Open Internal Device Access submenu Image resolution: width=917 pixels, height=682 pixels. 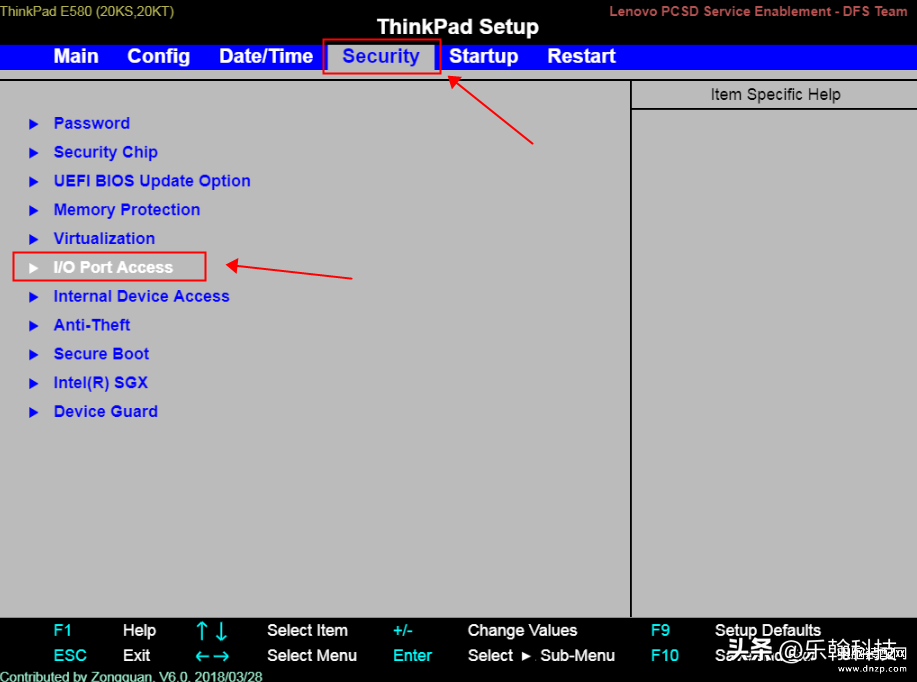tap(142, 296)
